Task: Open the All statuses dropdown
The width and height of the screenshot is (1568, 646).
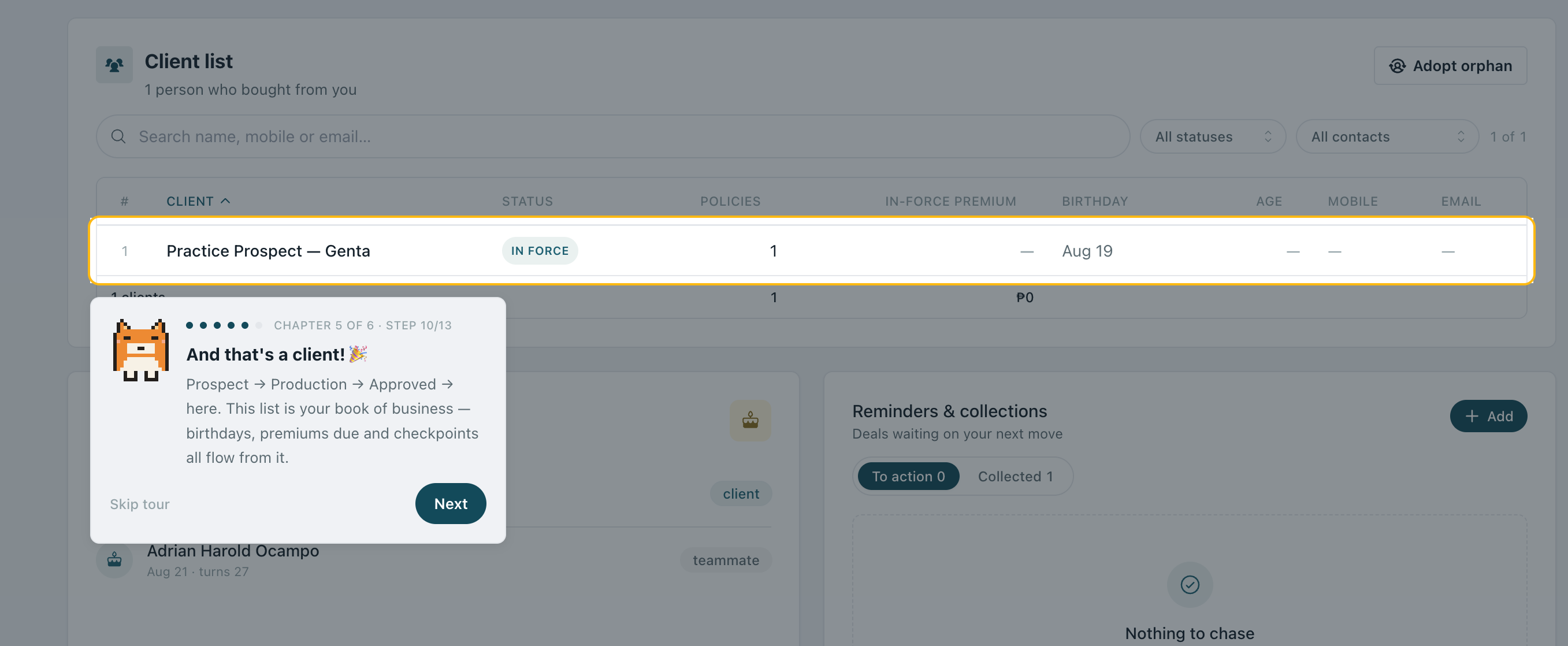Action: coord(1212,136)
